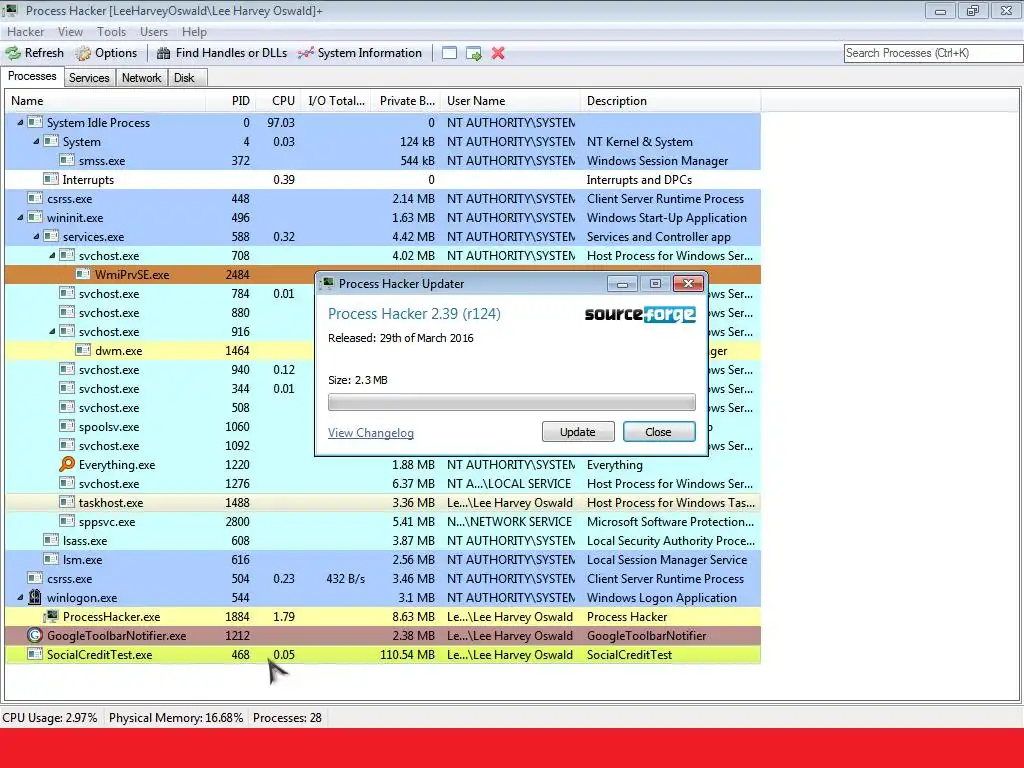
Task: Click the Refresh toolbar icon
Action: point(13,53)
